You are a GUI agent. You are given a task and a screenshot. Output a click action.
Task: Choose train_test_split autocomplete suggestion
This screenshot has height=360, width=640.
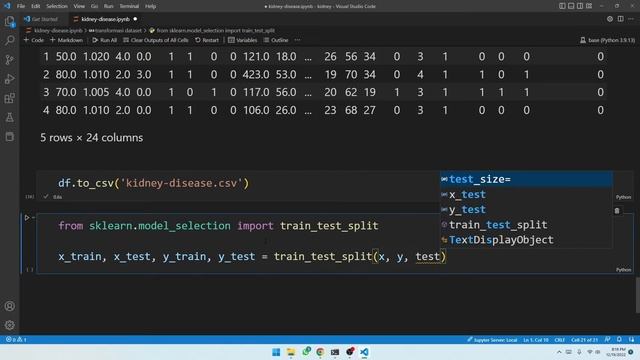pos(526,224)
